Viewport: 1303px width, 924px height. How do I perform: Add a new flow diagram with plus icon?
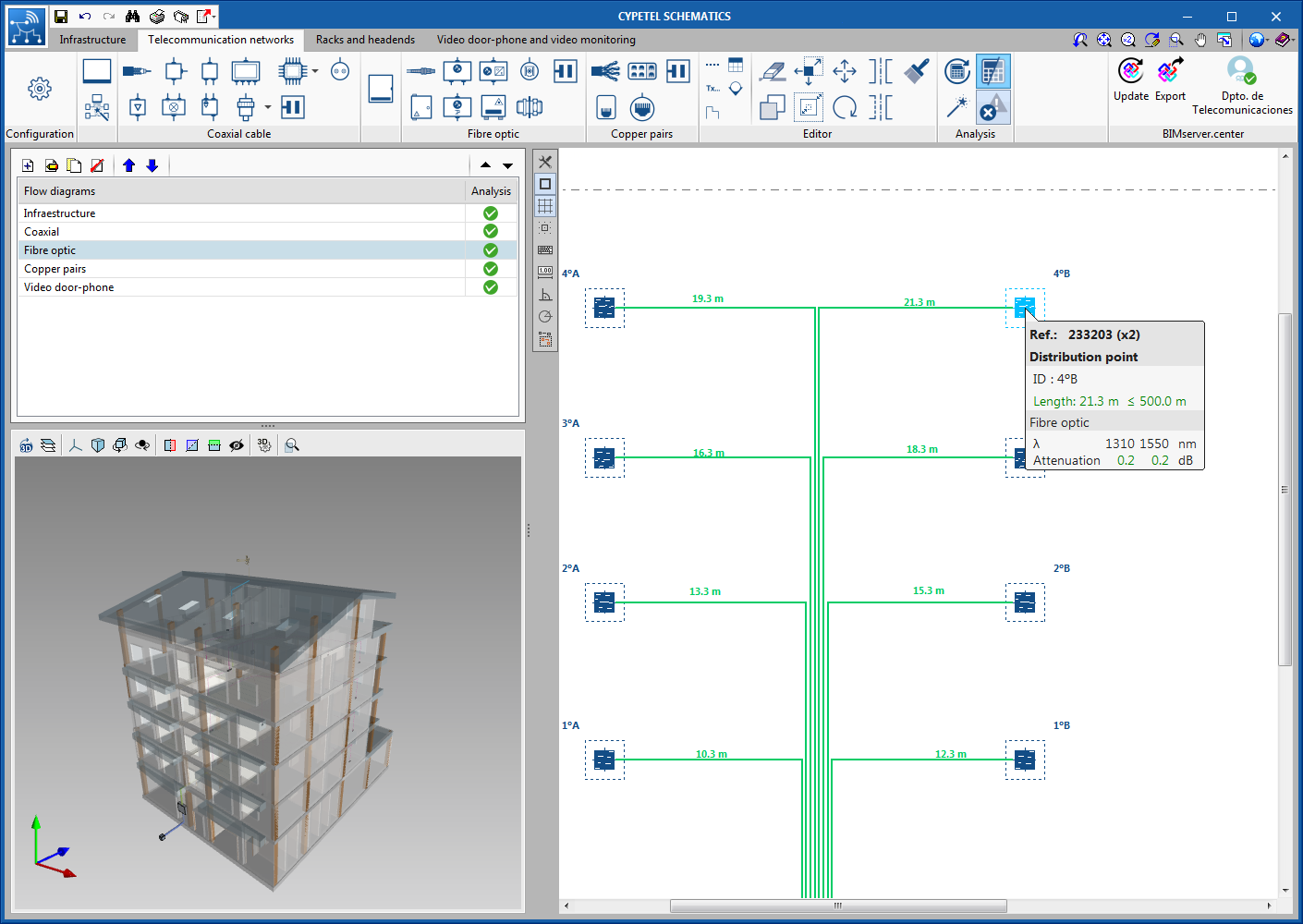(28, 165)
